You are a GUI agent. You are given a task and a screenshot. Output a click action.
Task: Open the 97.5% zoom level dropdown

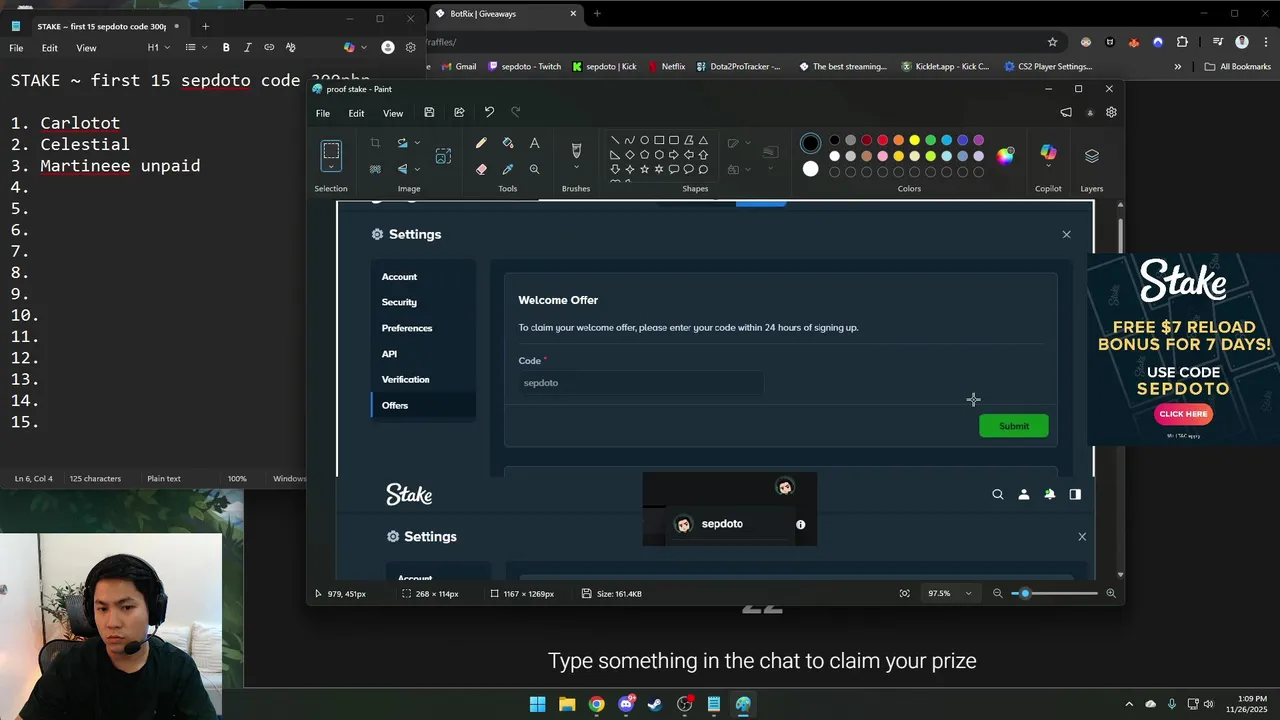pos(968,594)
